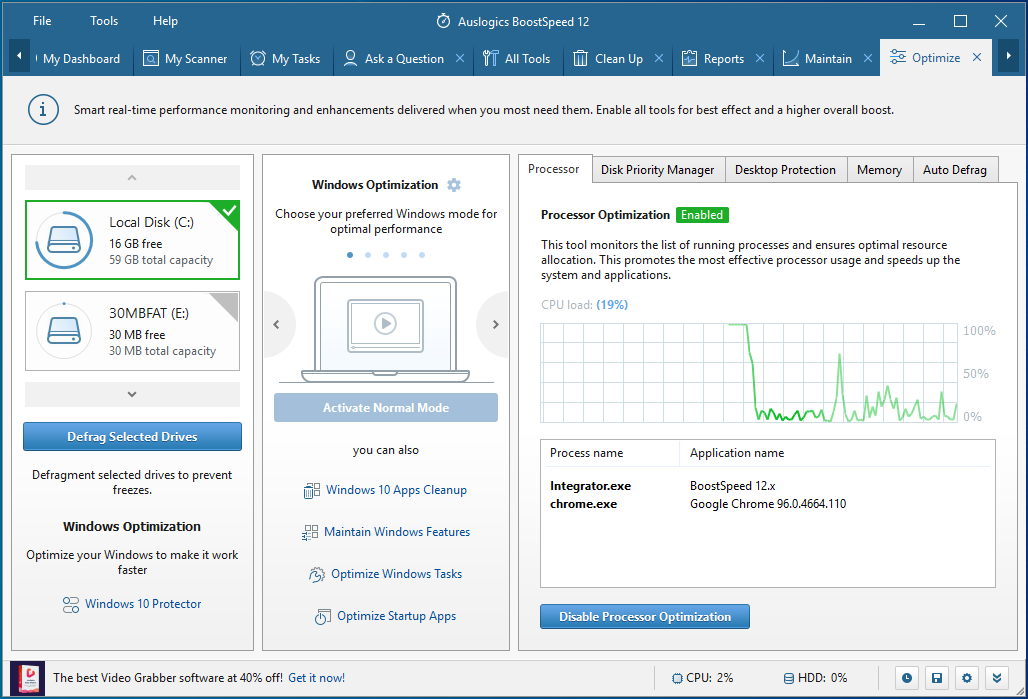The width and height of the screenshot is (1028, 699).
Task: Open settings gear in bottom status bar
Action: tap(967, 678)
